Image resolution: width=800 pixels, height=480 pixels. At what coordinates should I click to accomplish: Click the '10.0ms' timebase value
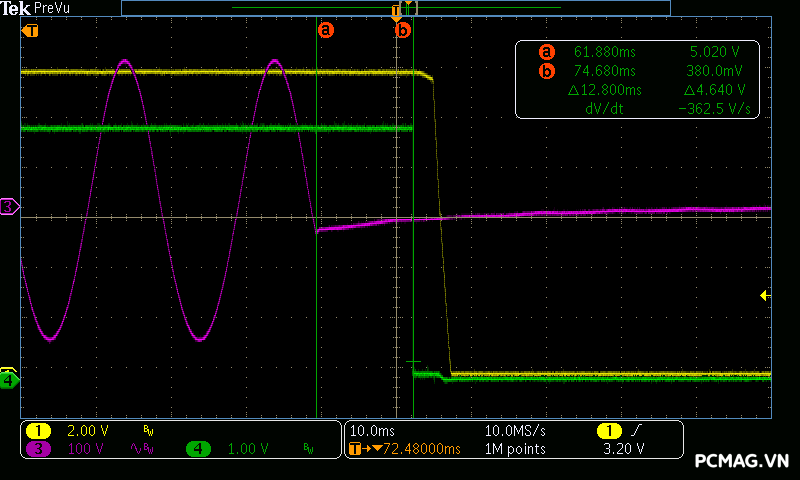click(x=372, y=432)
